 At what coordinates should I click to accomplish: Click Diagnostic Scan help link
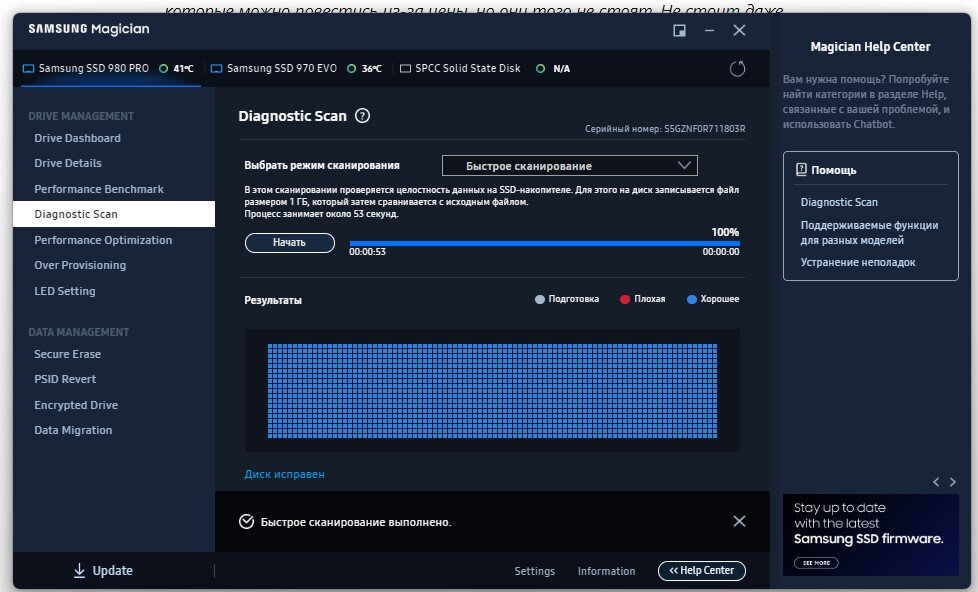(839, 202)
